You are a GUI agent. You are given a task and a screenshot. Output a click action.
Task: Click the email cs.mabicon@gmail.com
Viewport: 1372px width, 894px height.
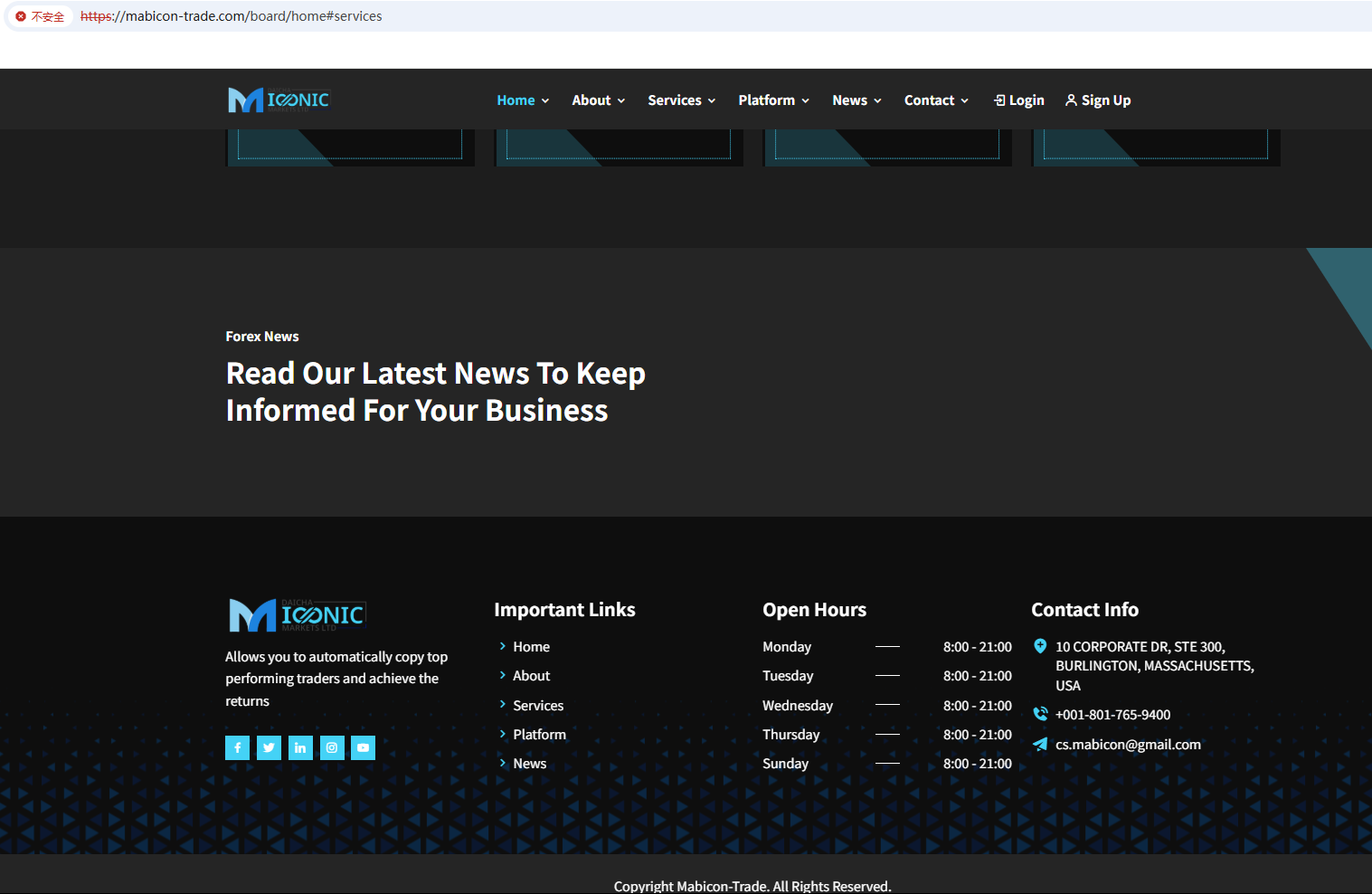pyautogui.click(x=1129, y=745)
